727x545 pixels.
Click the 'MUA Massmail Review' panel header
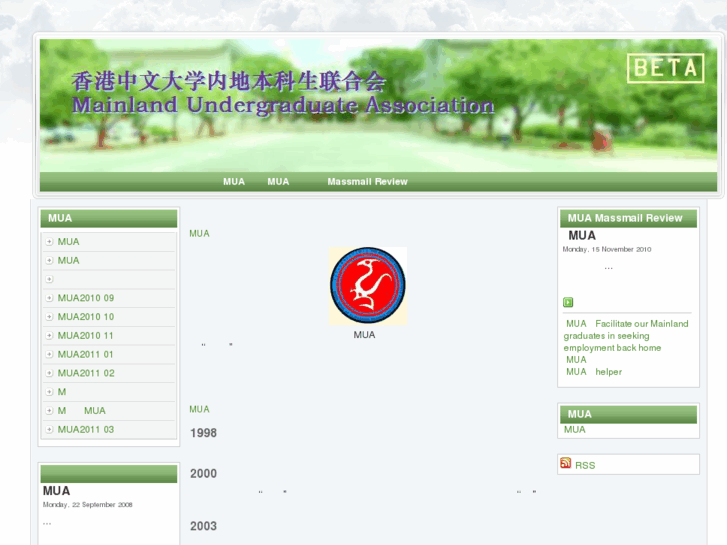[x=628, y=218]
